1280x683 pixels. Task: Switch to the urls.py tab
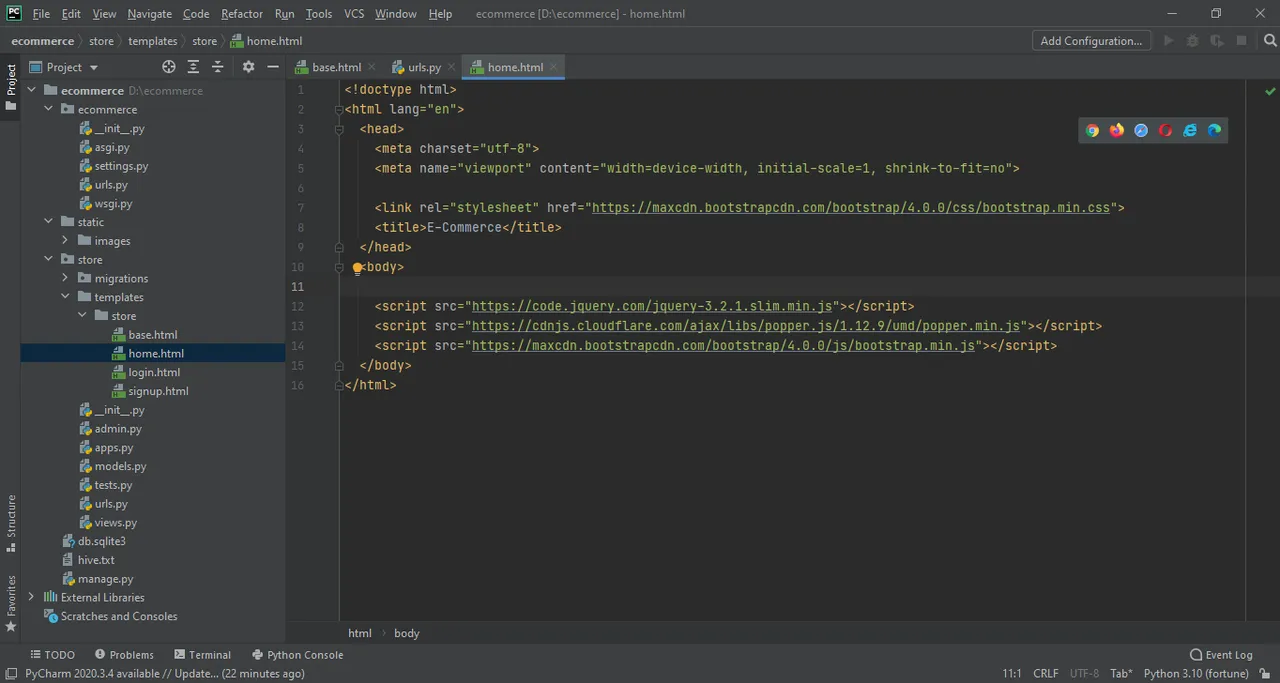424,67
